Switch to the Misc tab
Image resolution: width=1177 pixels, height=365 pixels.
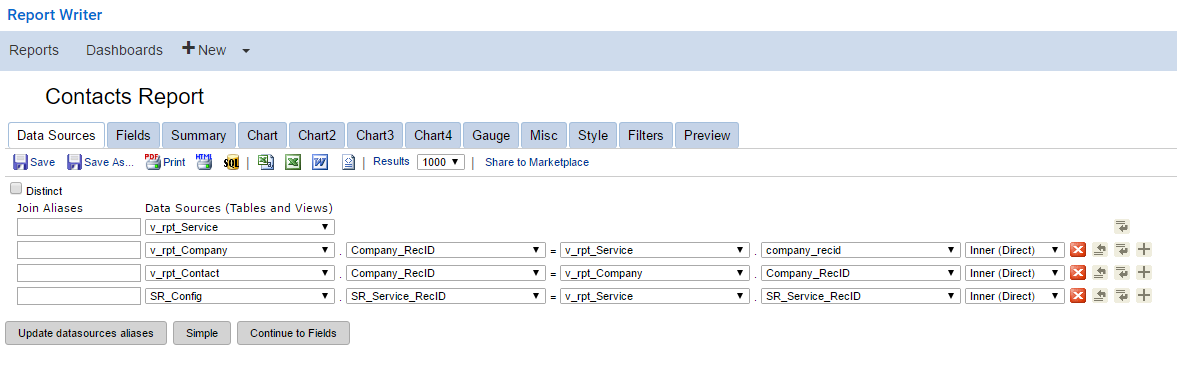[543, 135]
